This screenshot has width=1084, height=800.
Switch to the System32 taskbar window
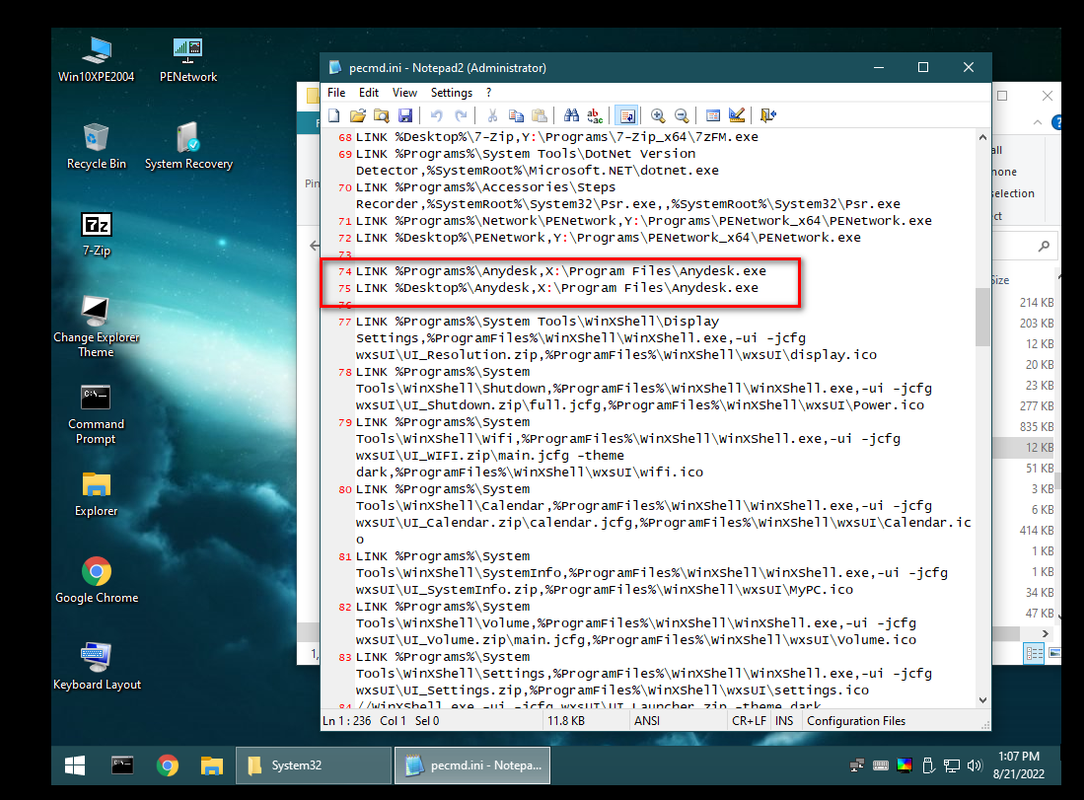point(314,765)
